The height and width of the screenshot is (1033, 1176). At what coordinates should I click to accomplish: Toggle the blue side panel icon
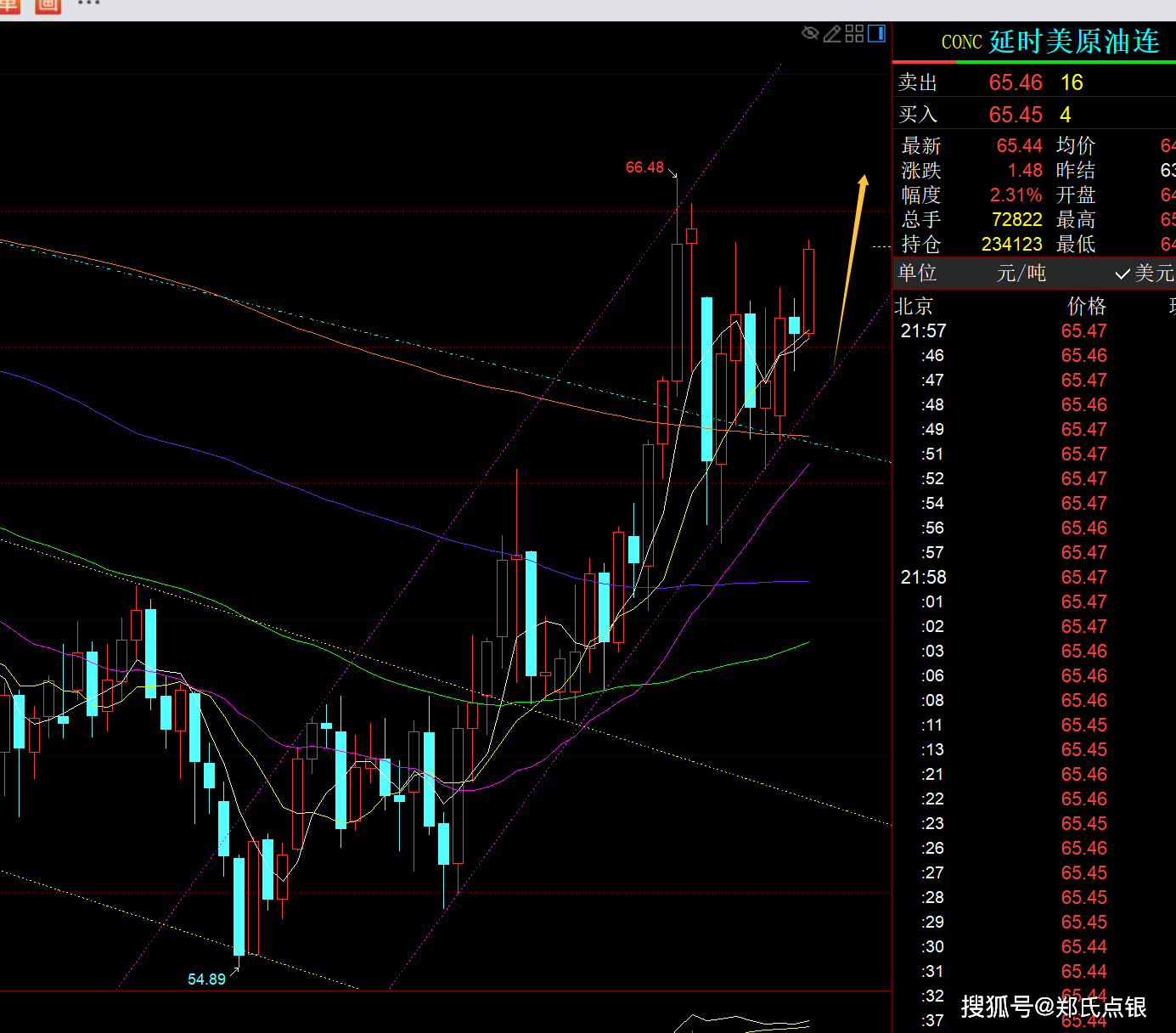point(877,33)
